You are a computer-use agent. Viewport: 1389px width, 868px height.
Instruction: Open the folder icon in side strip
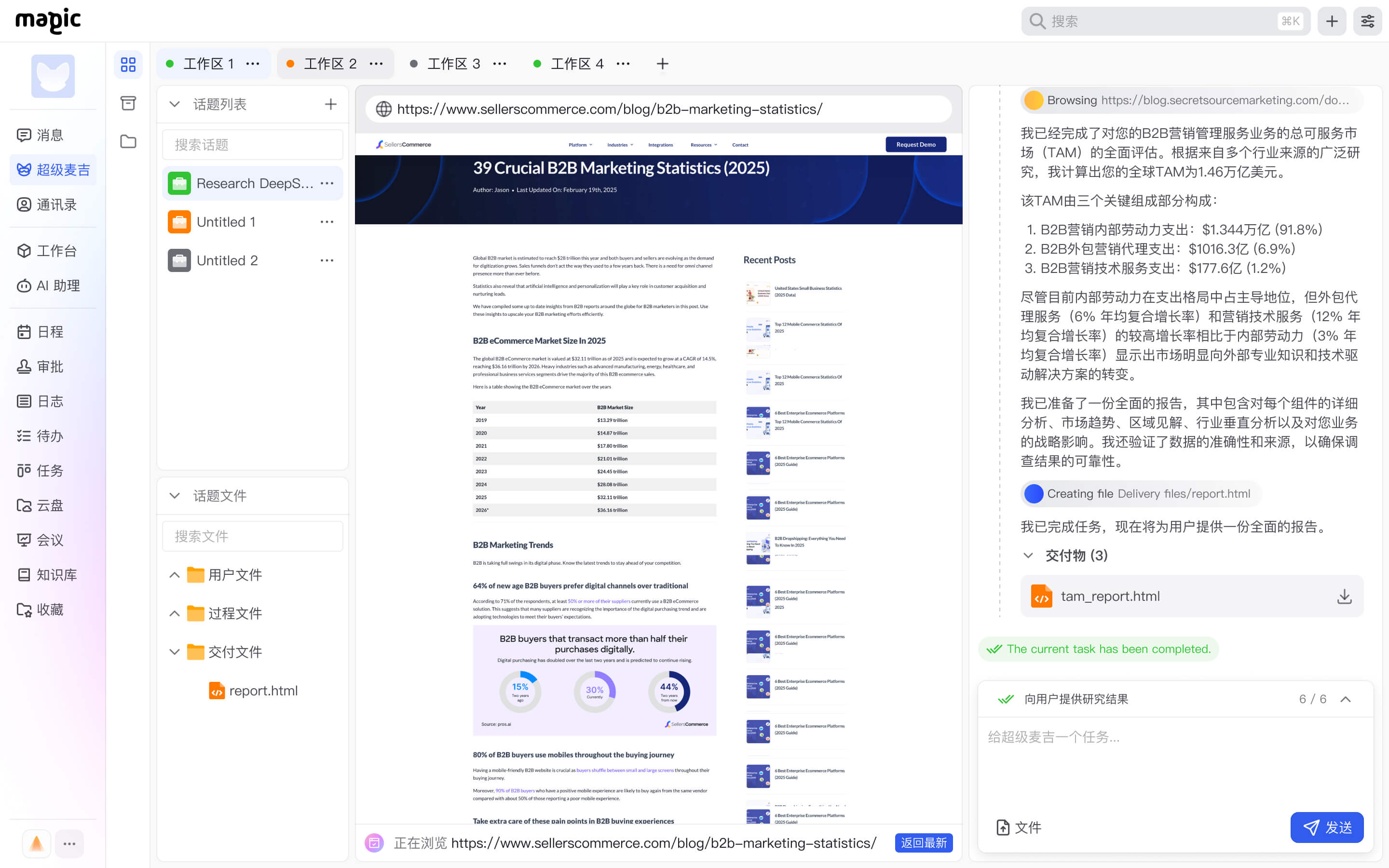click(x=128, y=141)
